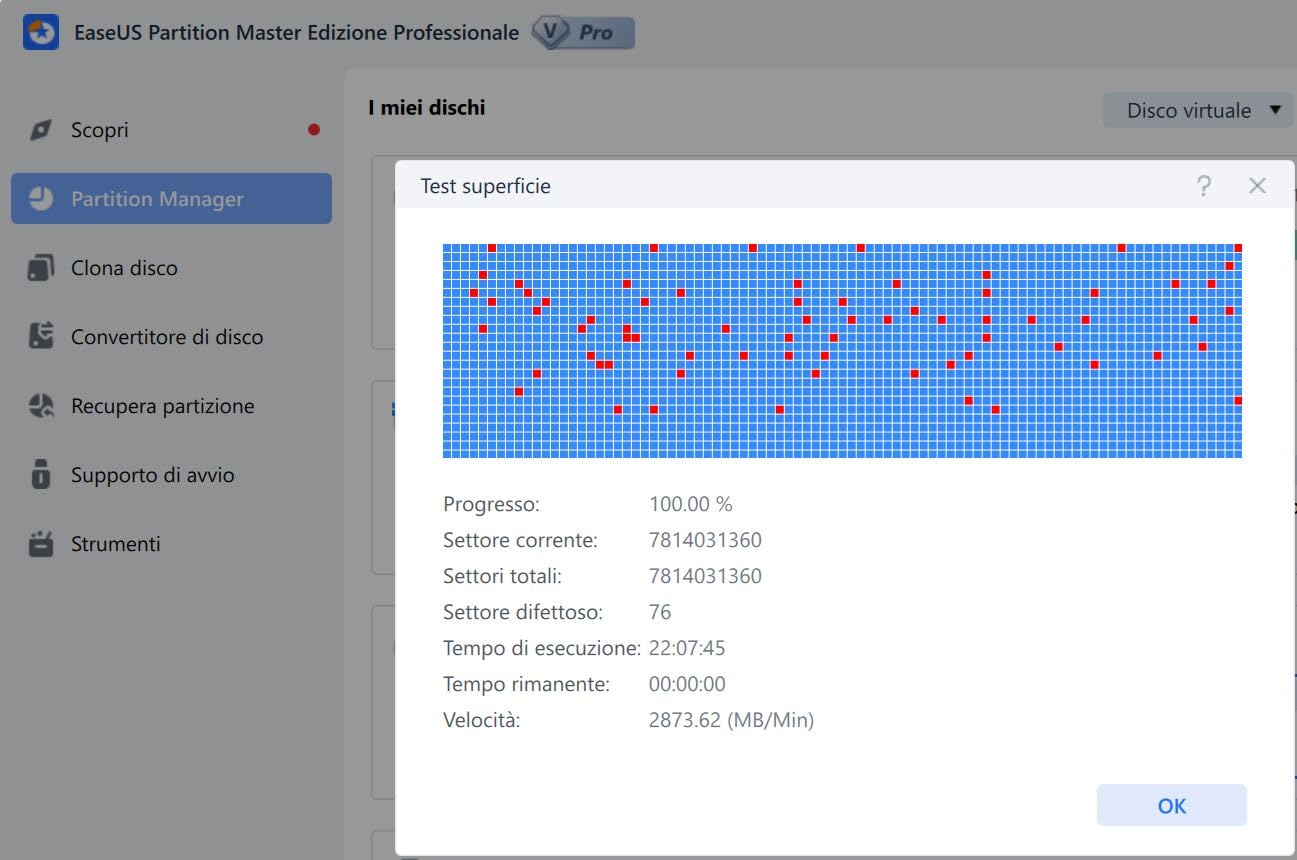The image size is (1297, 860).
Task: Click the I miei dischi heading
Action: 427,107
